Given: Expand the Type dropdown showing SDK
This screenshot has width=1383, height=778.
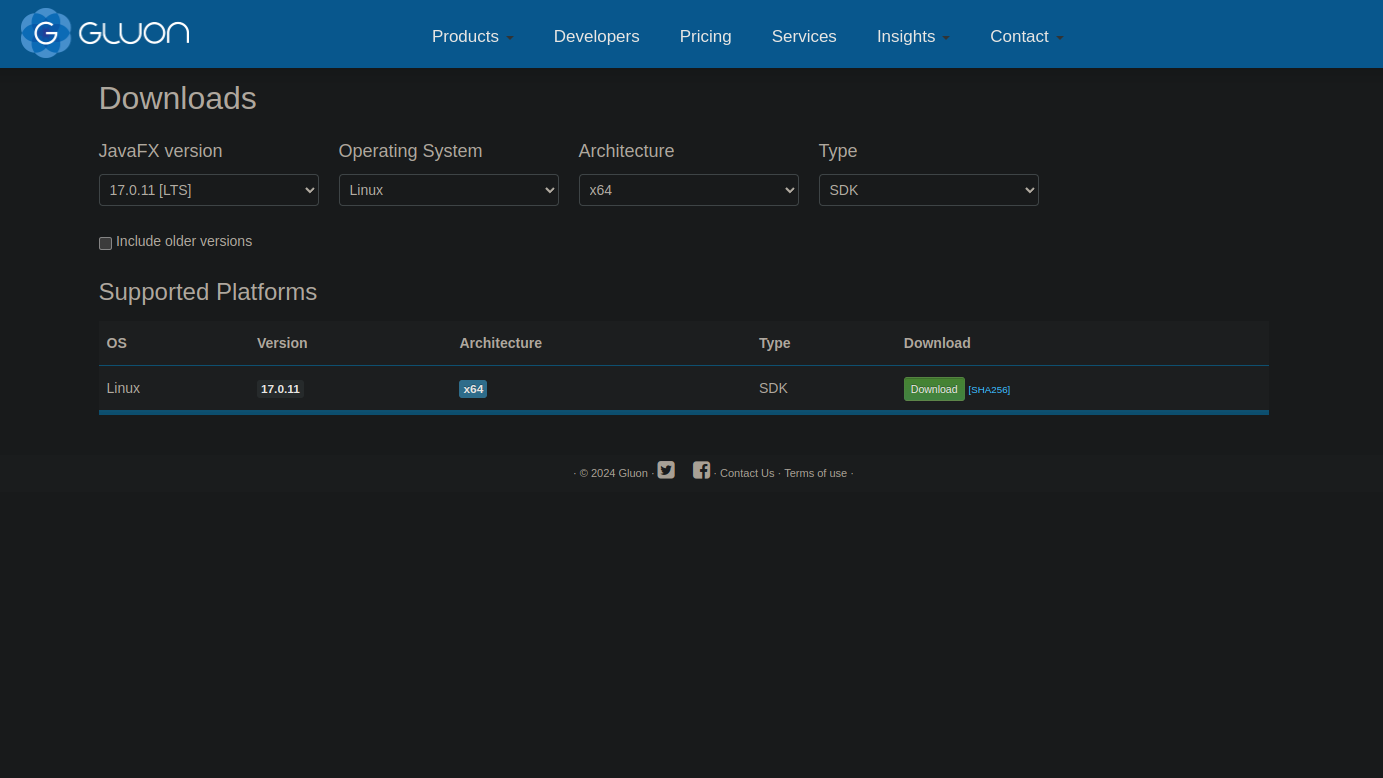Looking at the screenshot, I should coord(928,190).
